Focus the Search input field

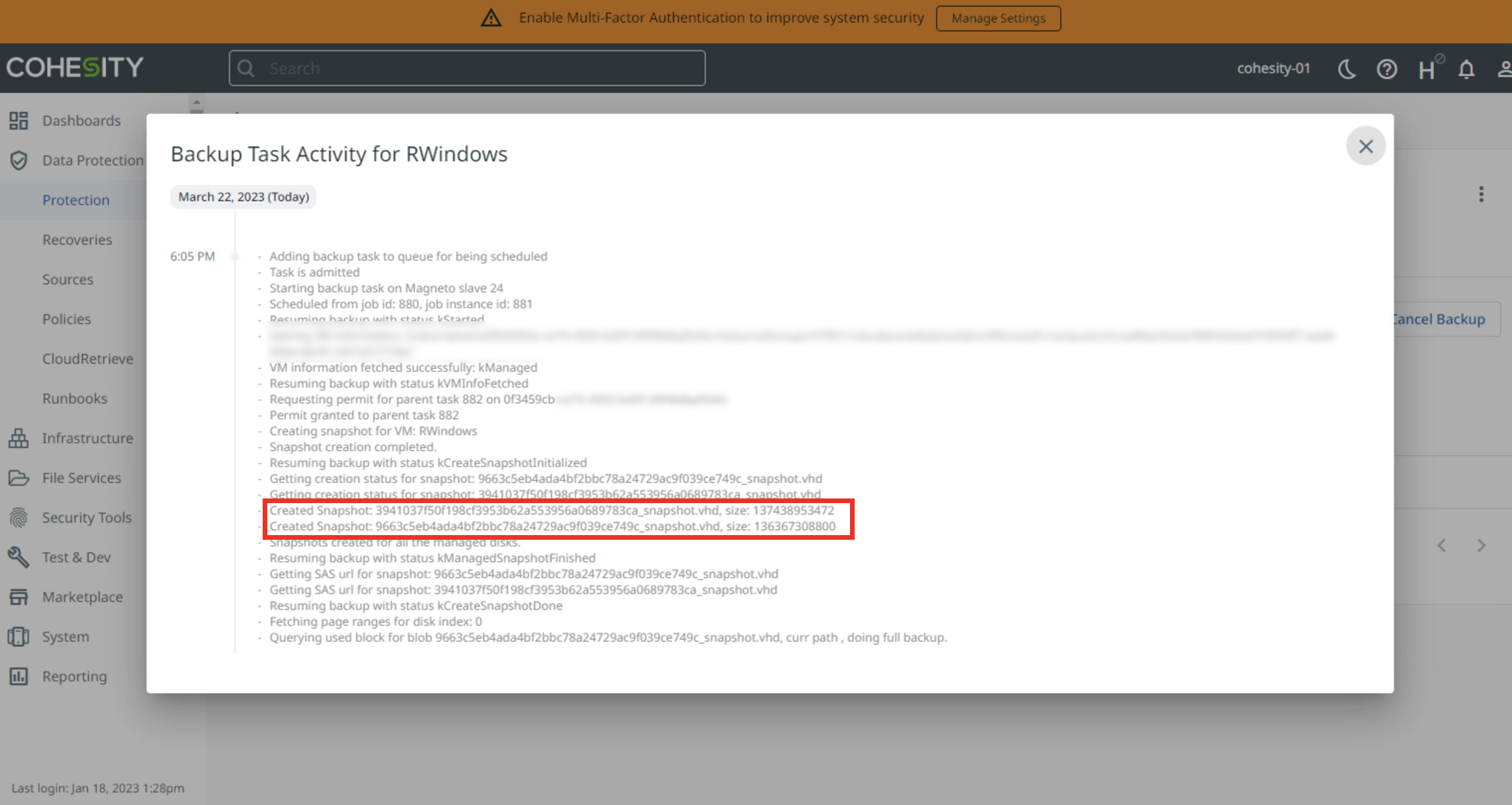(467, 68)
